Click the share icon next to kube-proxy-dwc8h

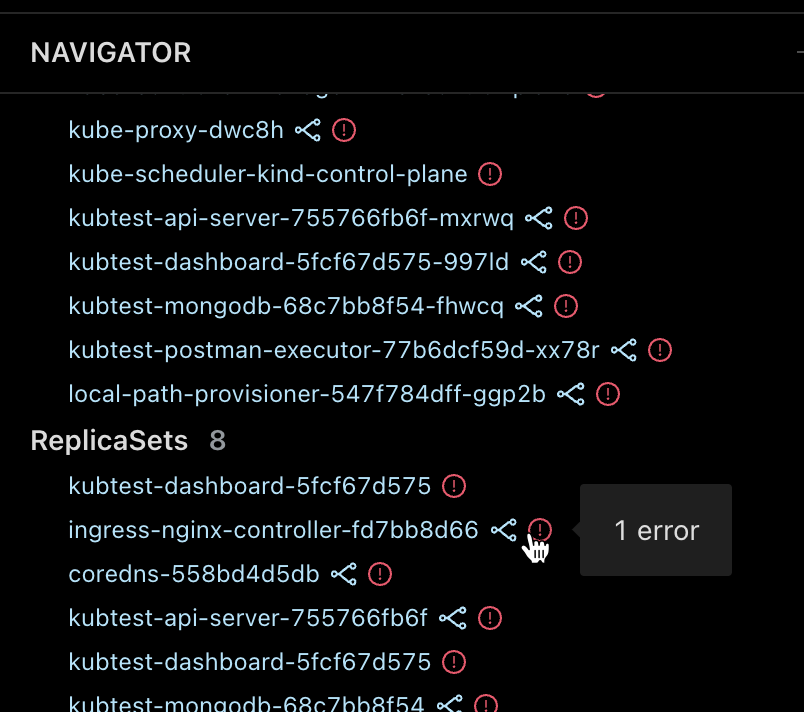[x=308, y=130]
